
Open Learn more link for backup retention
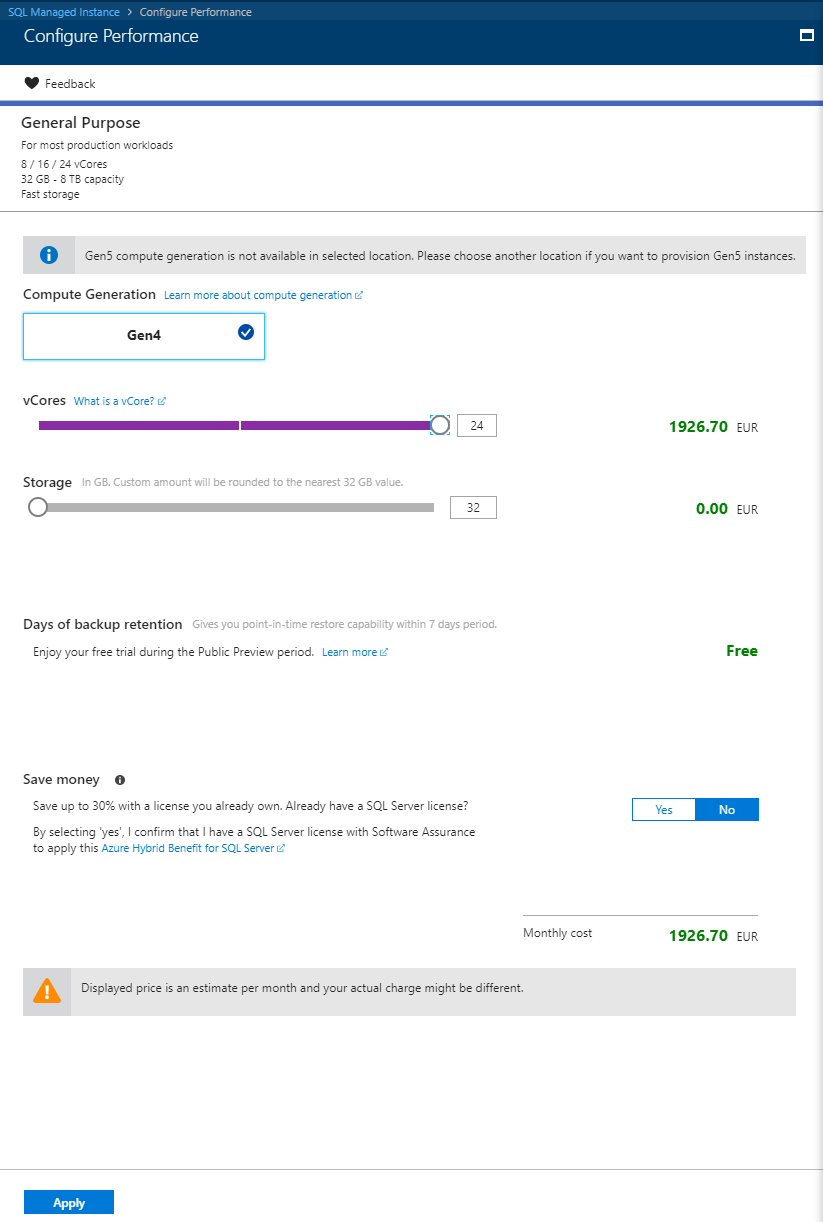(x=354, y=653)
